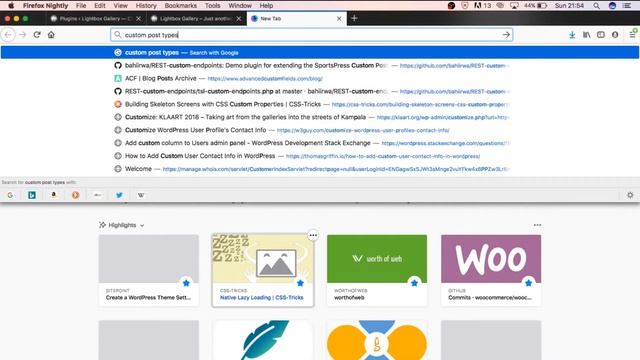Open the Library icon
This screenshot has height=360, width=640.
pyautogui.click(x=587, y=35)
